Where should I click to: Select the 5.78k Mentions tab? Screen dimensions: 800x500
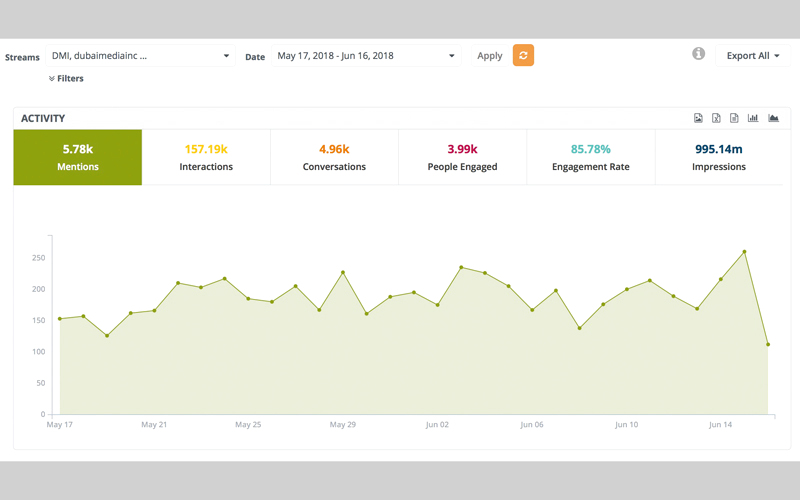(78, 157)
